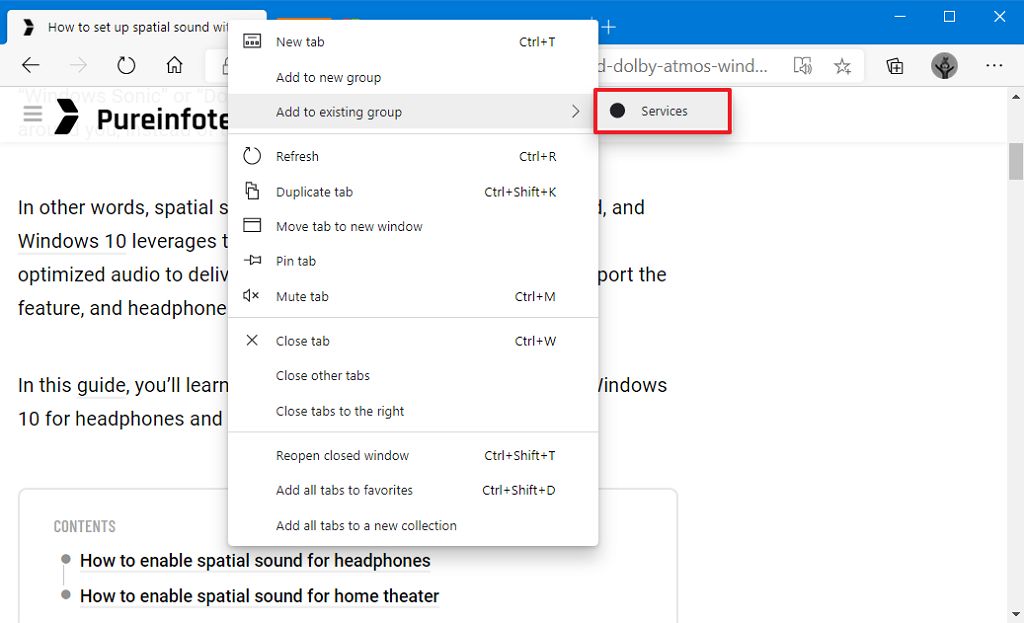The height and width of the screenshot is (623, 1024).
Task: Click the browser Forward arrow
Action: click(x=78, y=65)
